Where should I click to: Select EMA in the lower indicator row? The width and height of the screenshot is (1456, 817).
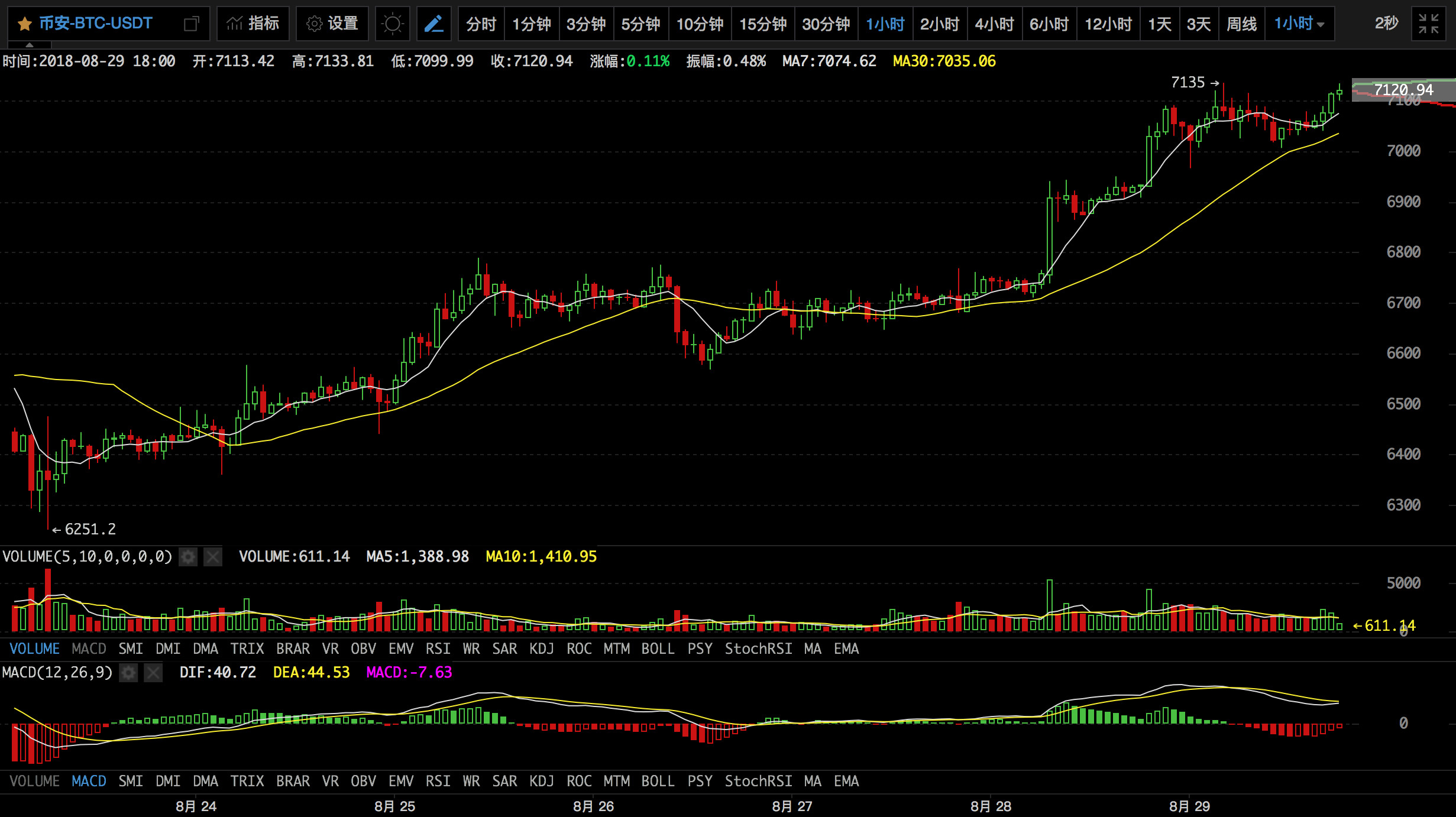point(846,782)
